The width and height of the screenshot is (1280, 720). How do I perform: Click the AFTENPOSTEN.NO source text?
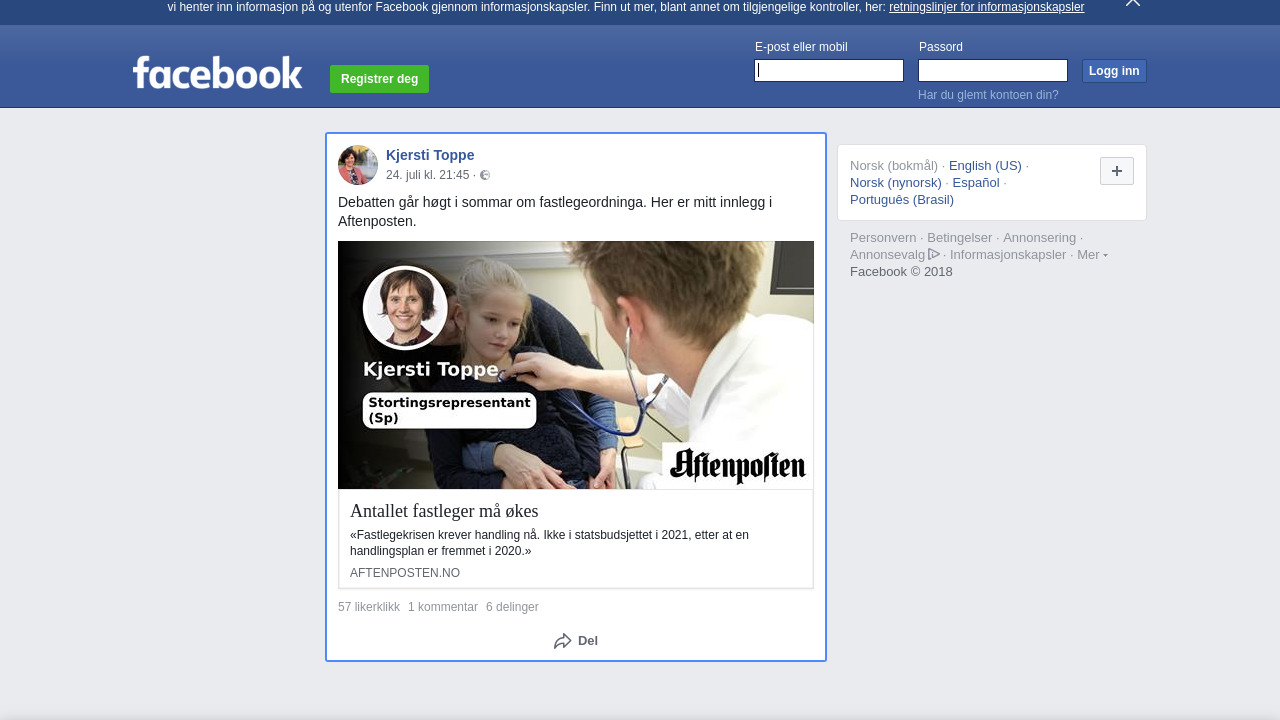[x=405, y=573]
